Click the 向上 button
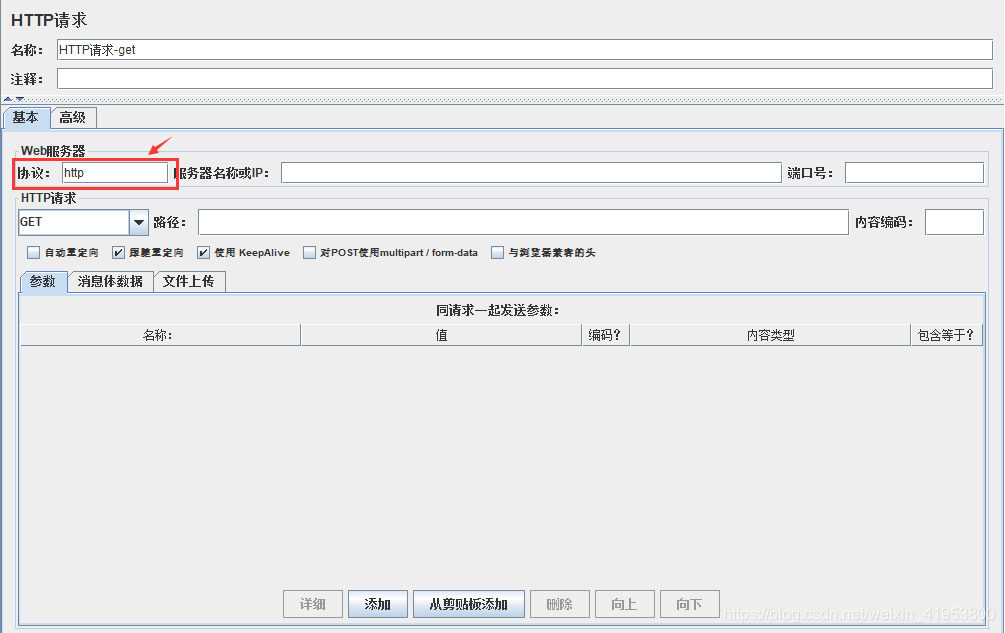This screenshot has height=633, width=1005. pos(624,604)
